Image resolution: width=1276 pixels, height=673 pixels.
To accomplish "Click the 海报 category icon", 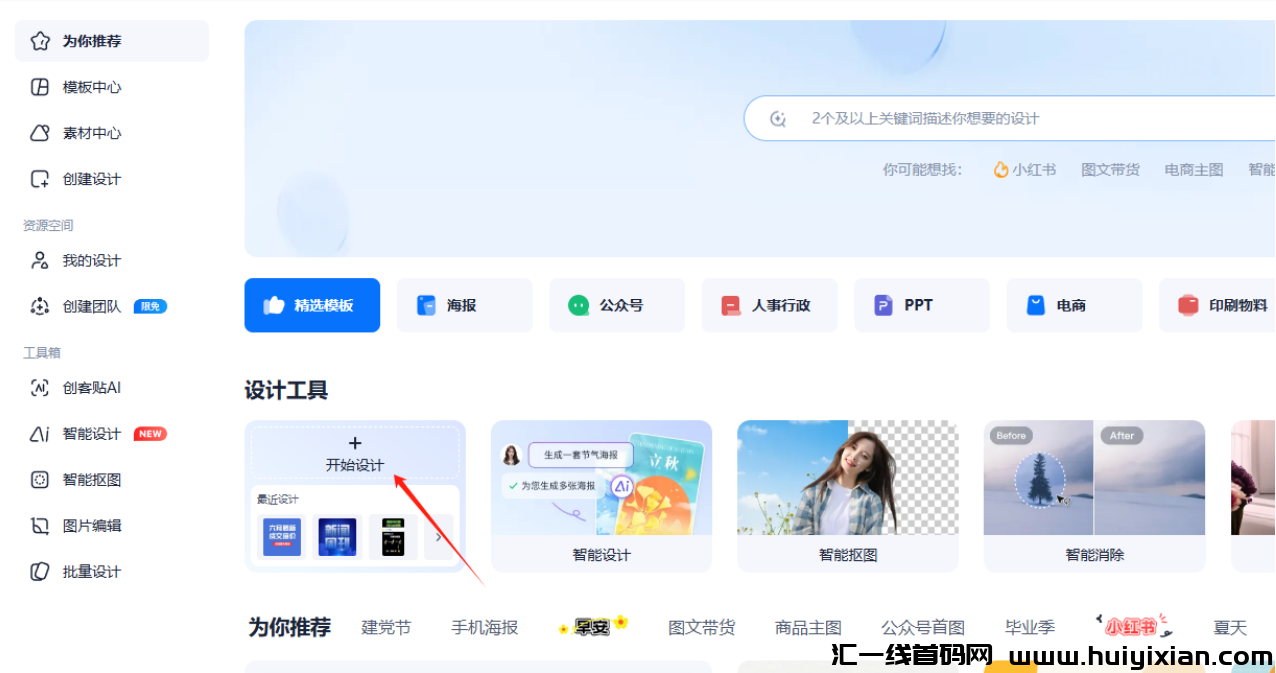I will point(426,305).
